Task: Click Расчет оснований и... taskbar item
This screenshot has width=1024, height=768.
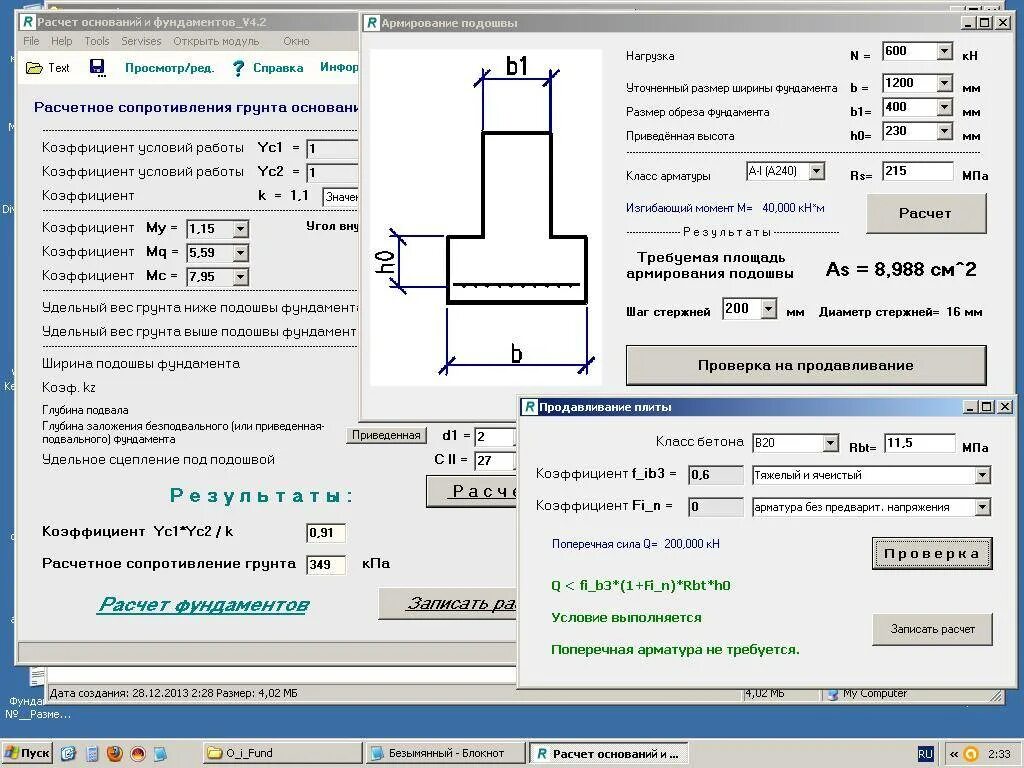Action: coord(609,754)
